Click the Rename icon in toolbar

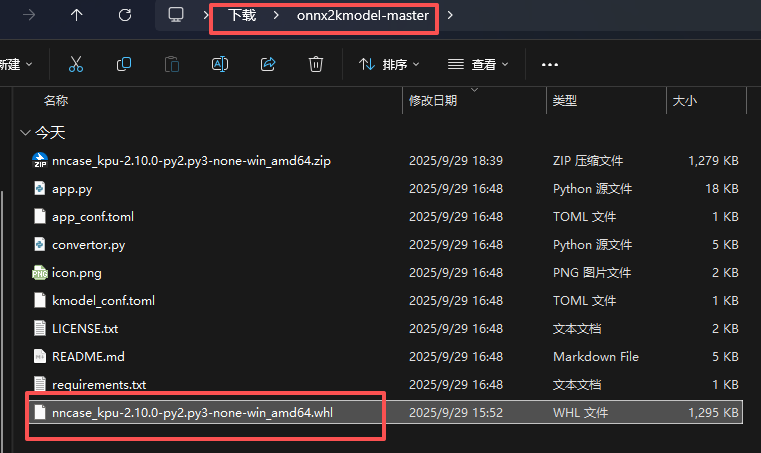click(220, 64)
